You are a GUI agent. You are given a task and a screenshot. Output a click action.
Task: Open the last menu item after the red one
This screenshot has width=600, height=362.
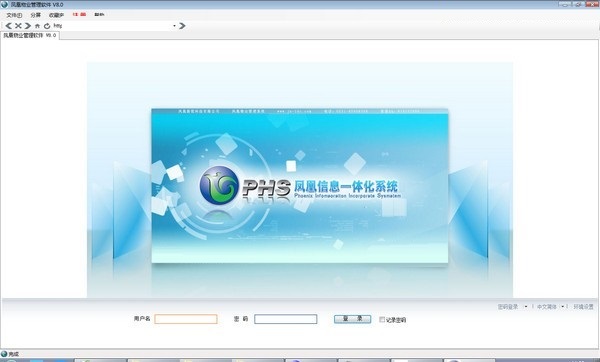point(99,15)
